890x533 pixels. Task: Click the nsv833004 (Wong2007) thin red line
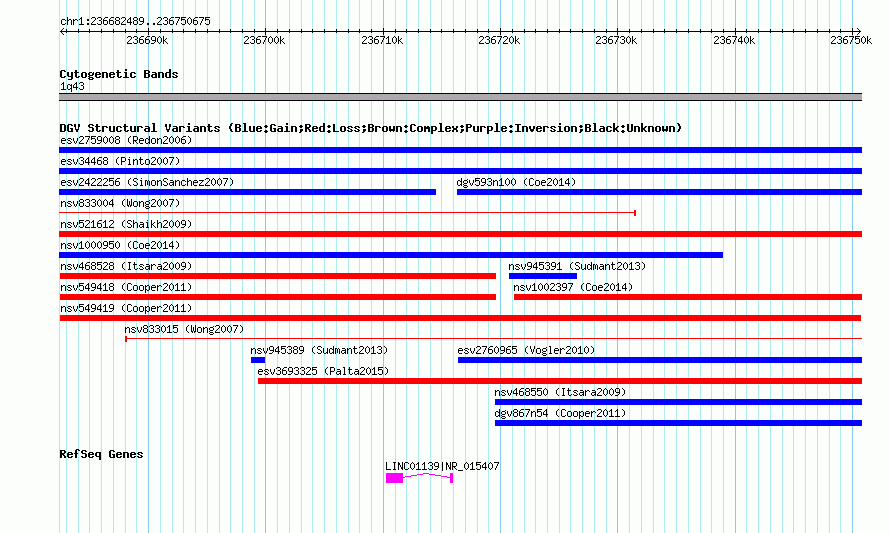347,213
